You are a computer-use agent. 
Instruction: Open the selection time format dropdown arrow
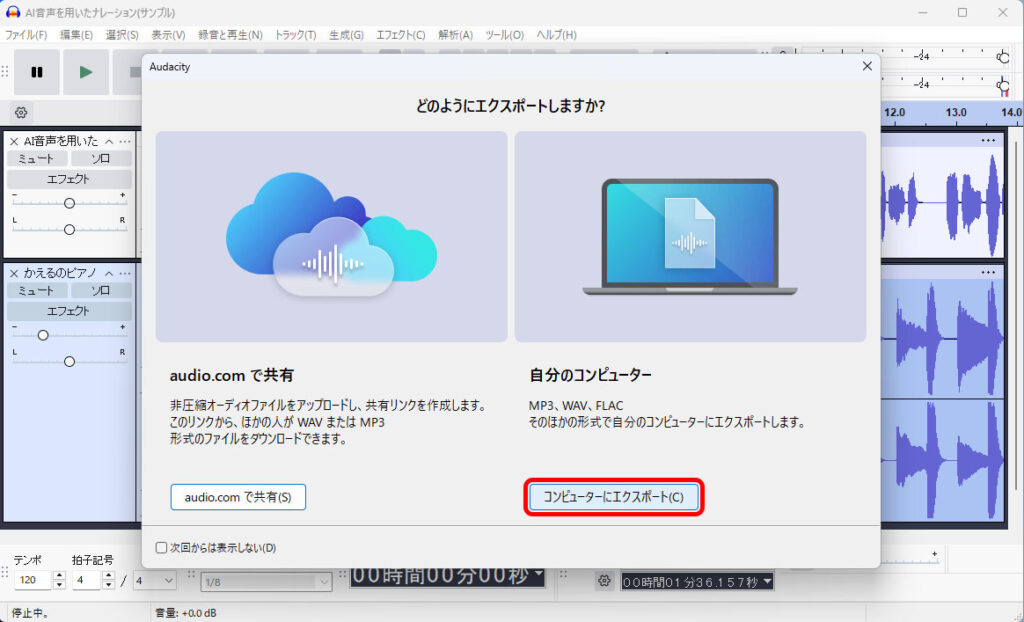767,581
